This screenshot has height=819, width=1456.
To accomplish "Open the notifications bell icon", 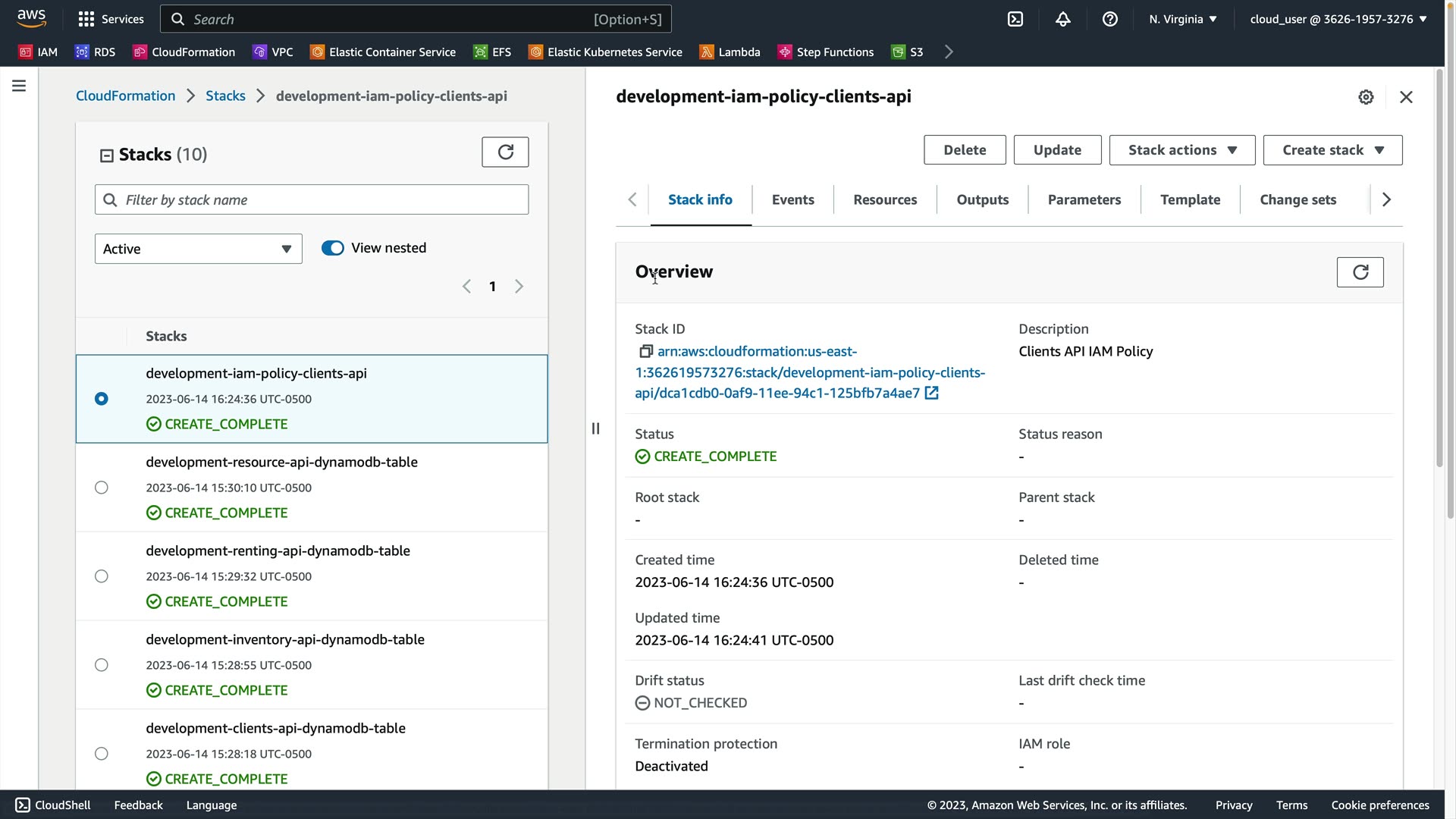I will click(1062, 19).
